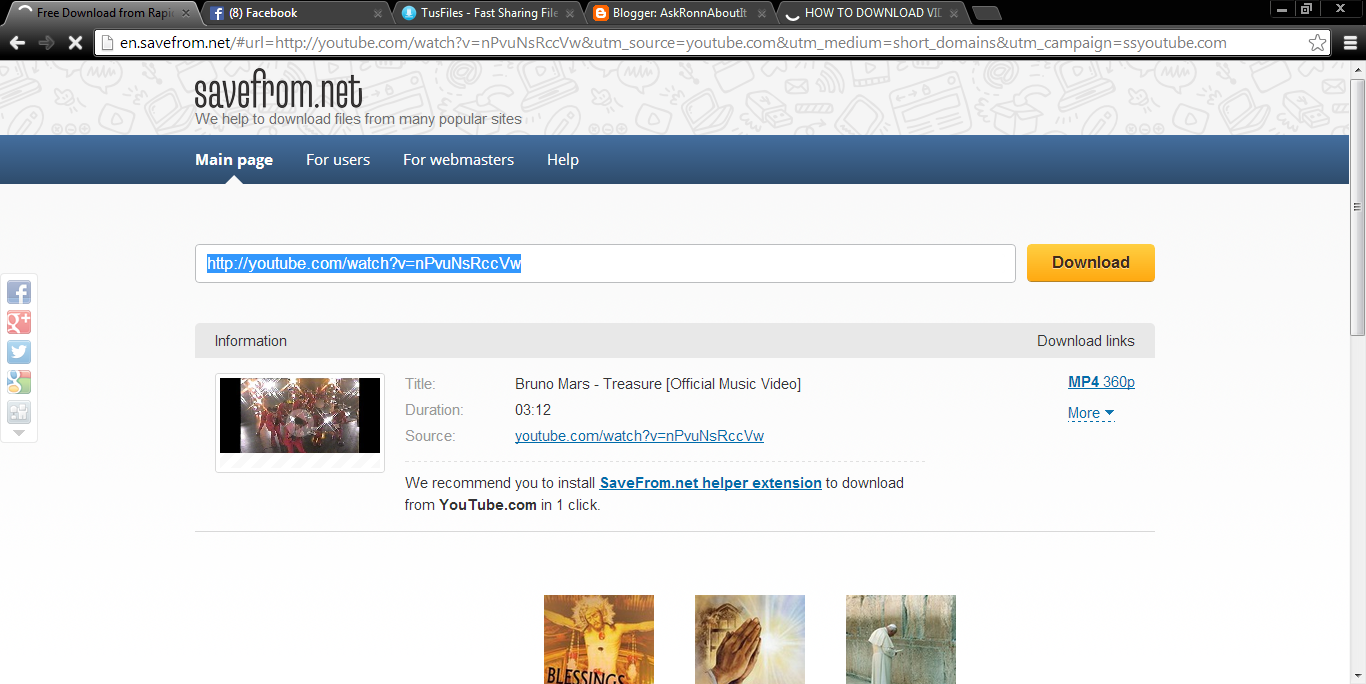Open SaveFrom.net helper extension link

click(x=711, y=483)
